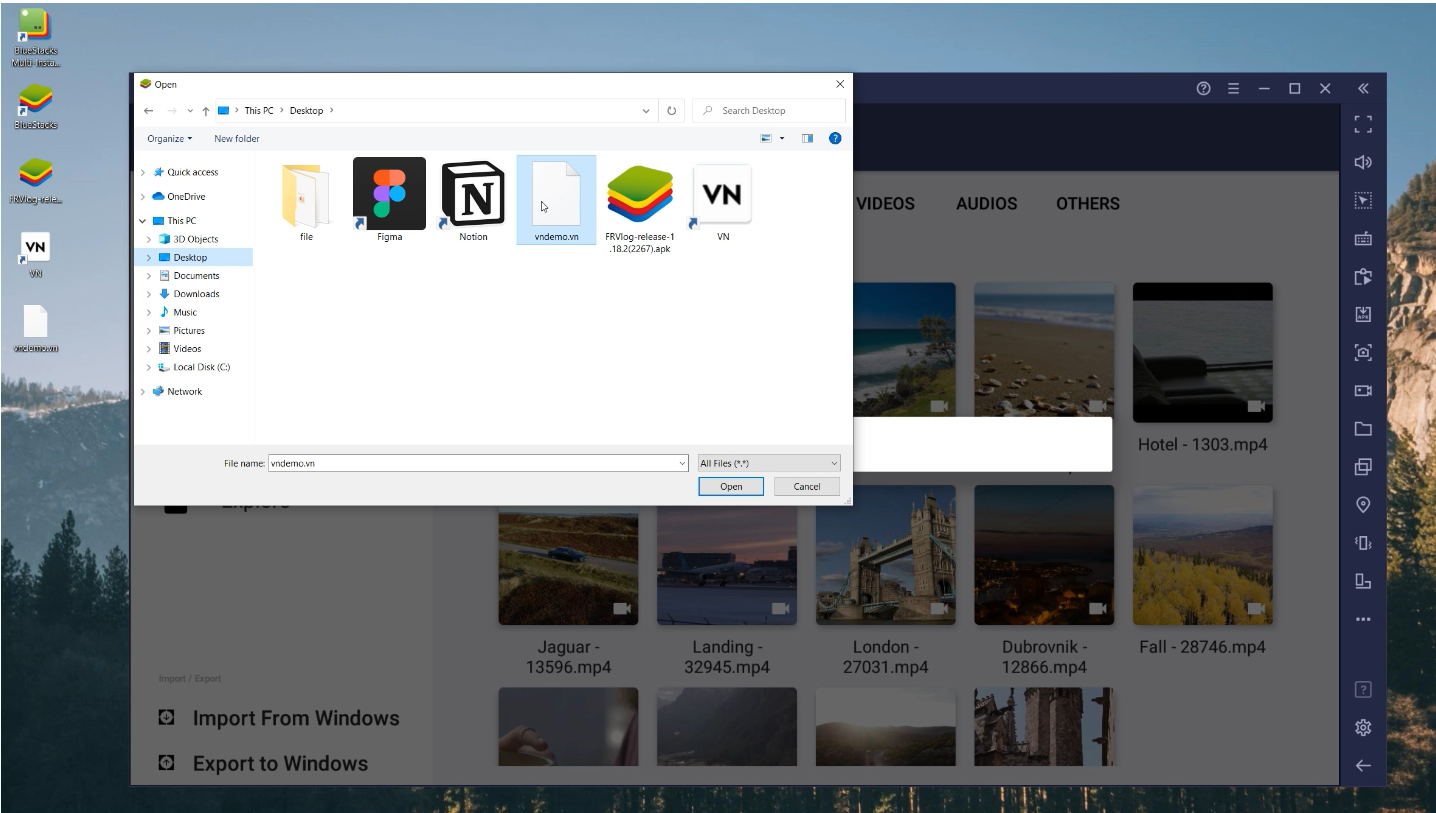Switch to the AUDIOS tab
Image resolution: width=1436 pixels, height=813 pixels.
(x=986, y=203)
